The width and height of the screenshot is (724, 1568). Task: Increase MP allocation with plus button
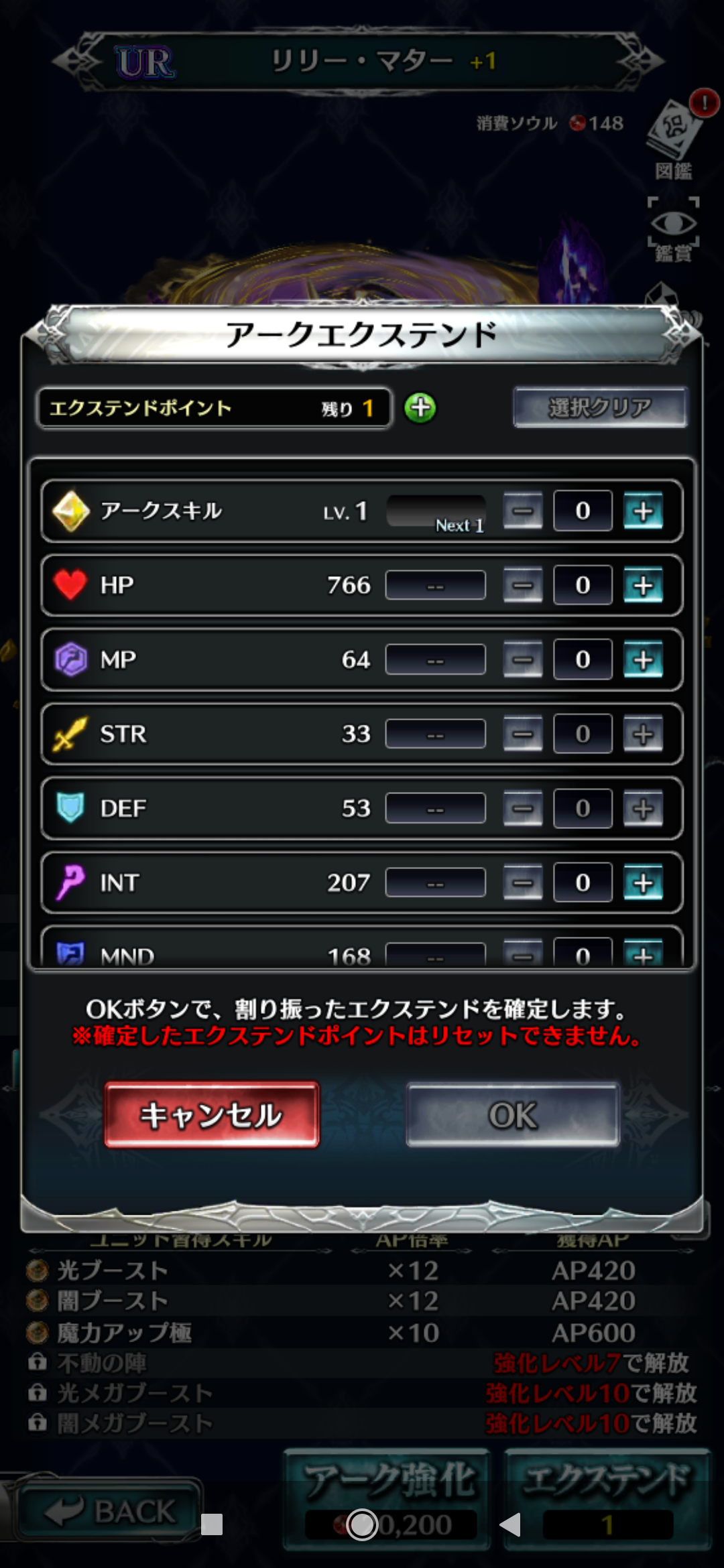coord(643,660)
